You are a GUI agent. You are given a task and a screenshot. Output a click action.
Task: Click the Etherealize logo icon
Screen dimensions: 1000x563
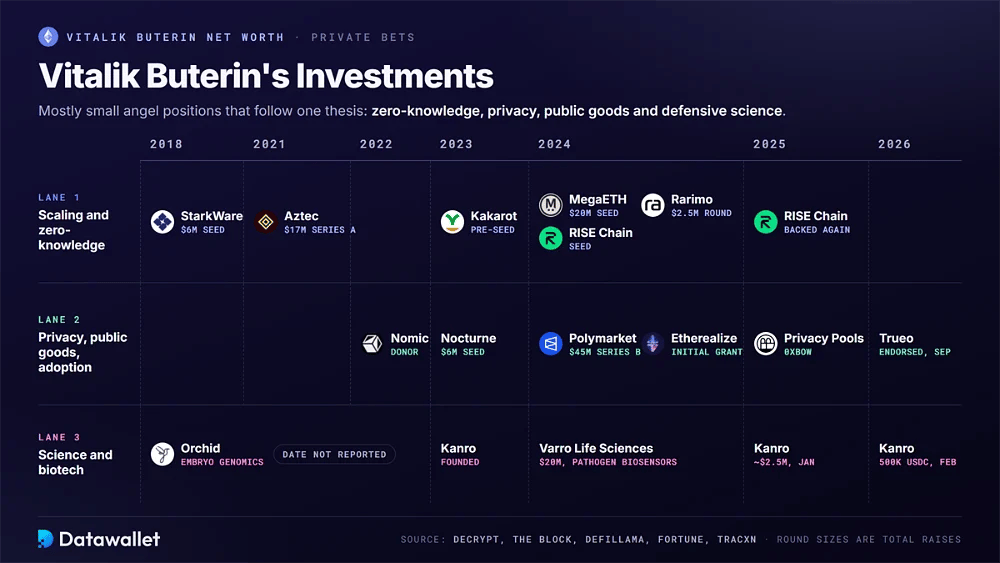click(x=652, y=344)
